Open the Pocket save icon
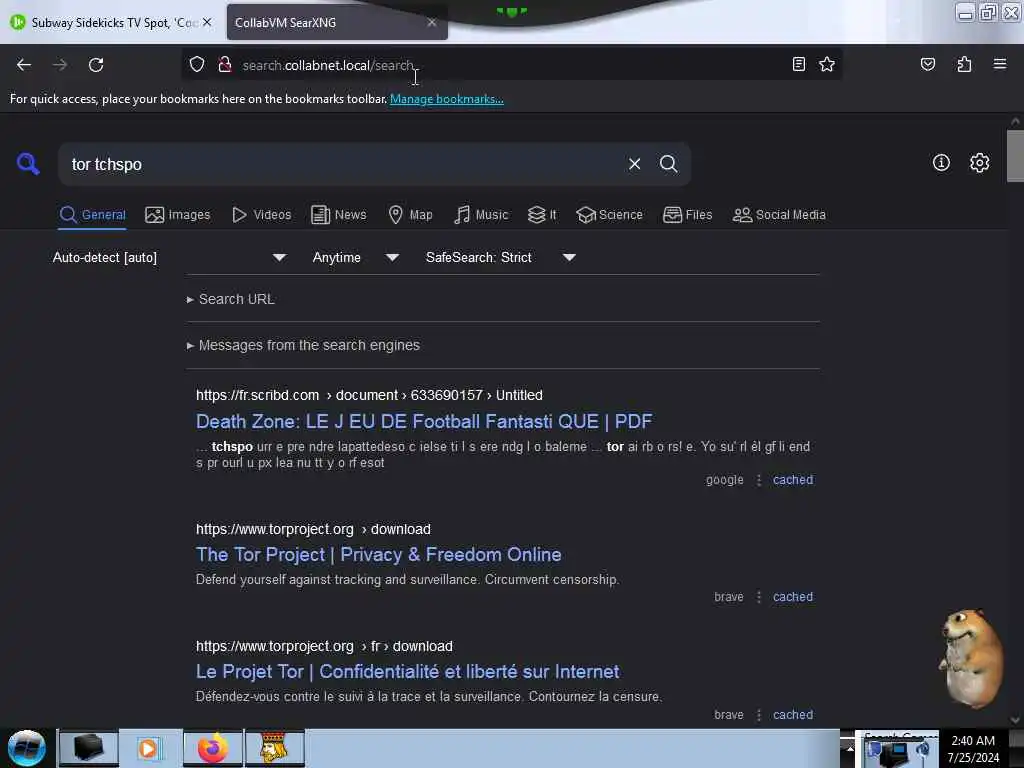This screenshot has height=768, width=1024. click(x=927, y=64)
